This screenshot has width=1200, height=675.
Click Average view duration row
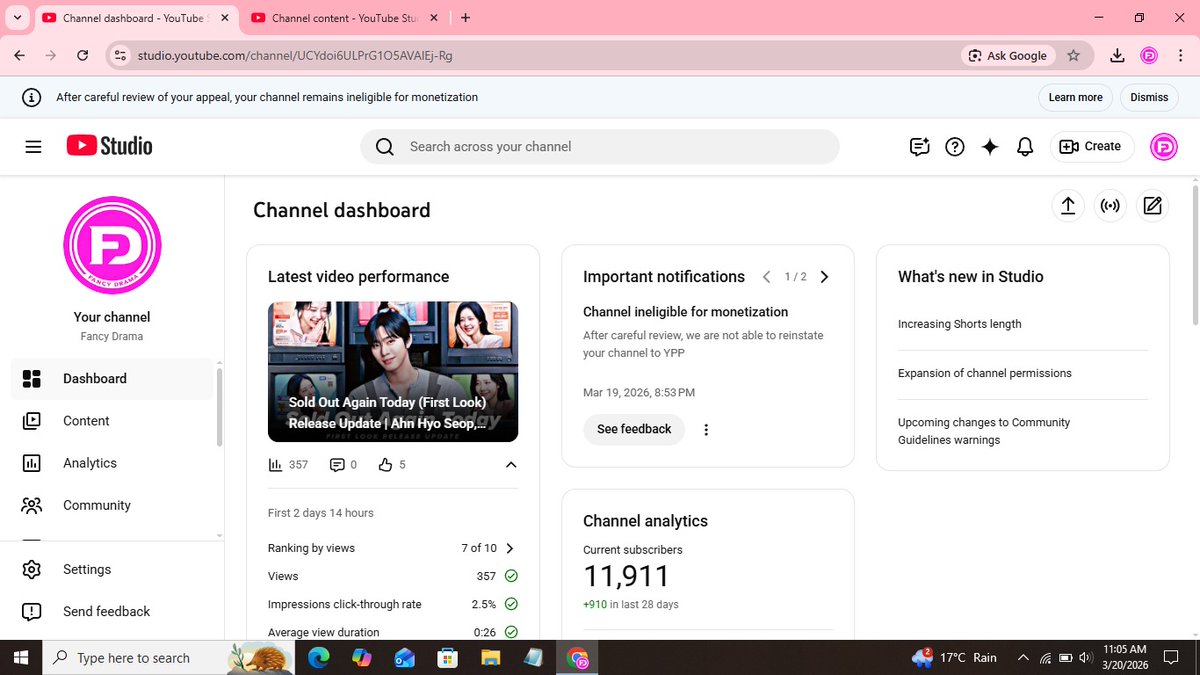tap(393, 632)
